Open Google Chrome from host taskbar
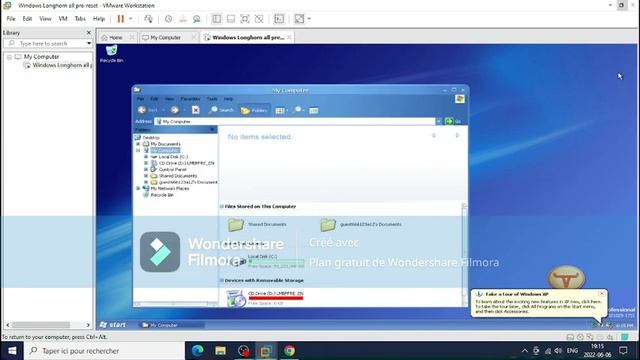Image resolution: width=640 pixels, height=360 pixels. coord(289,351)
